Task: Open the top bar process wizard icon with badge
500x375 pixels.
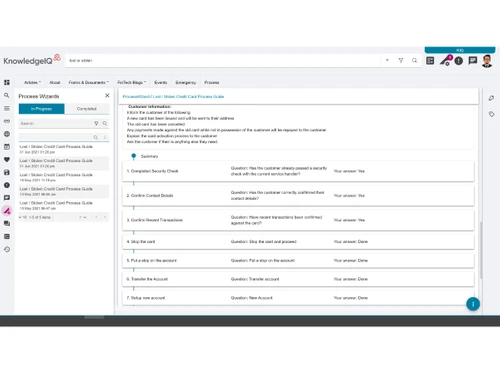Action: tap(445, 61)
